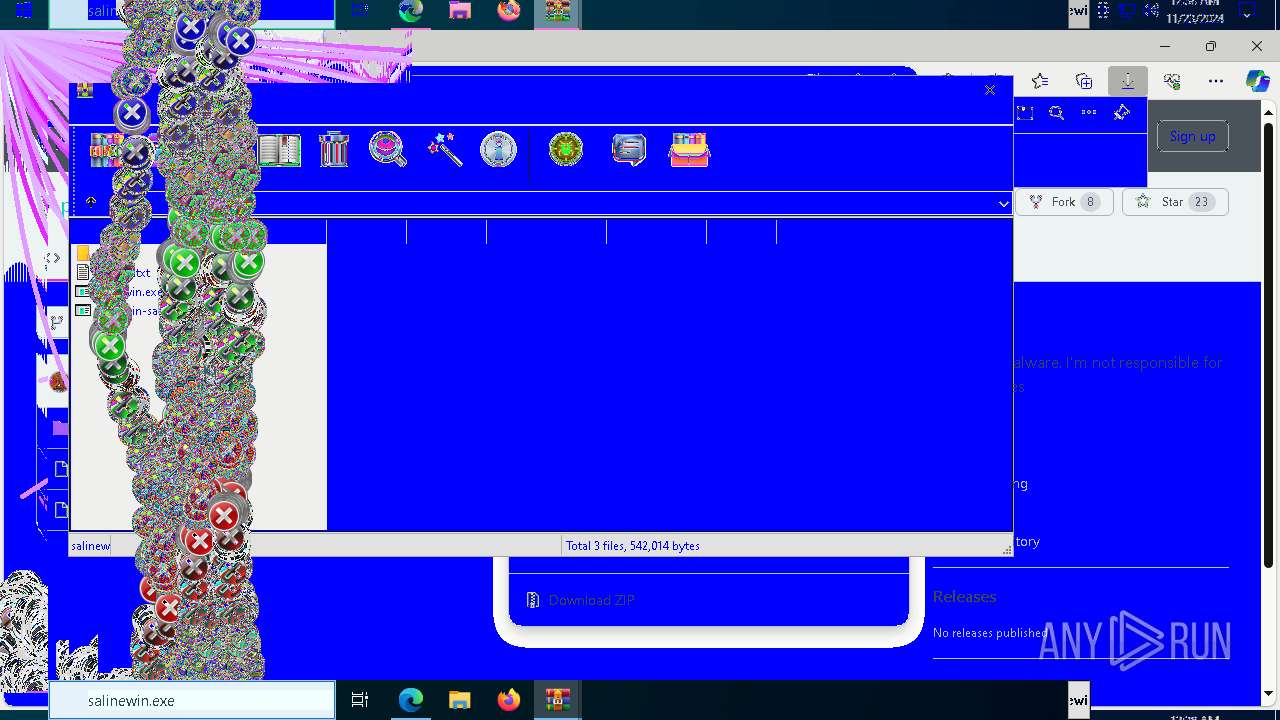Click the bottom taskbar search field salinewin.exe

[x=192, y=701]
